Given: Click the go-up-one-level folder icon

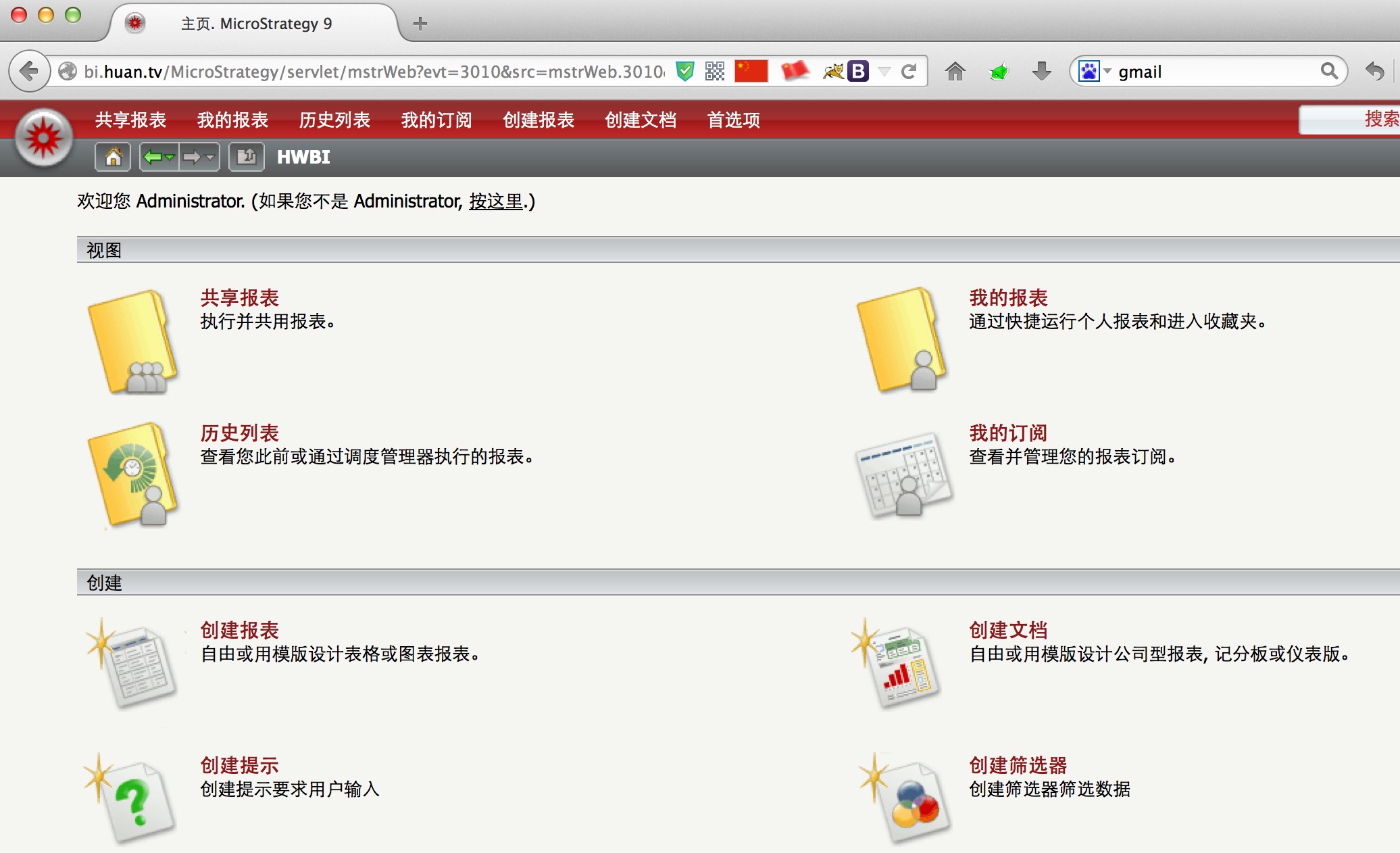Looking at the screenshot, I should pos(246,157).
